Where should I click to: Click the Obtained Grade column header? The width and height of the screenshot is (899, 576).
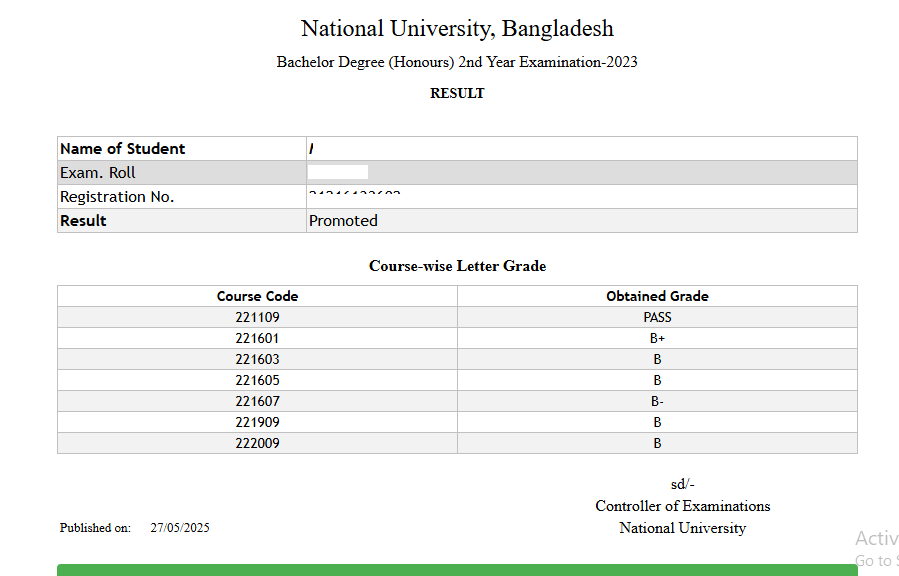pos(657,296)
